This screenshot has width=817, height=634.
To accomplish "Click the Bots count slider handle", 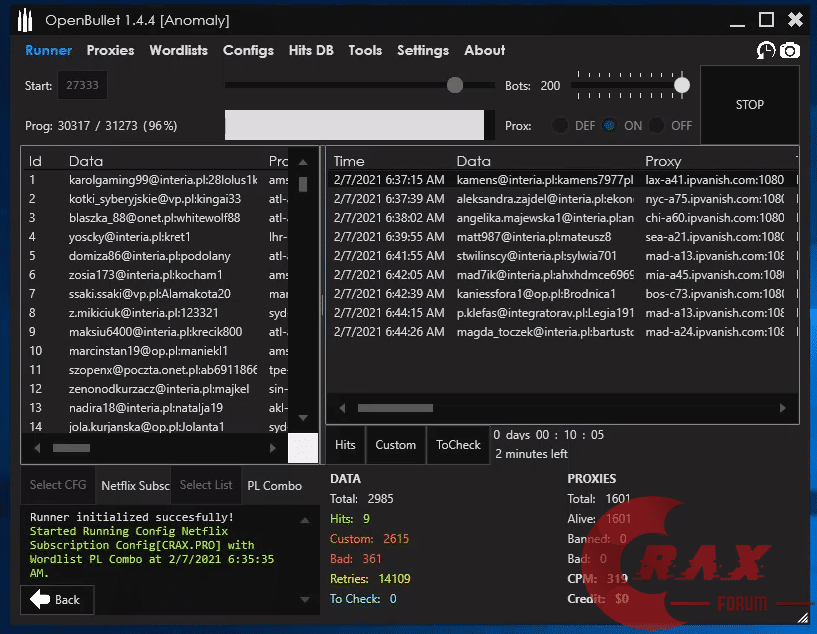I will (682, 85).
